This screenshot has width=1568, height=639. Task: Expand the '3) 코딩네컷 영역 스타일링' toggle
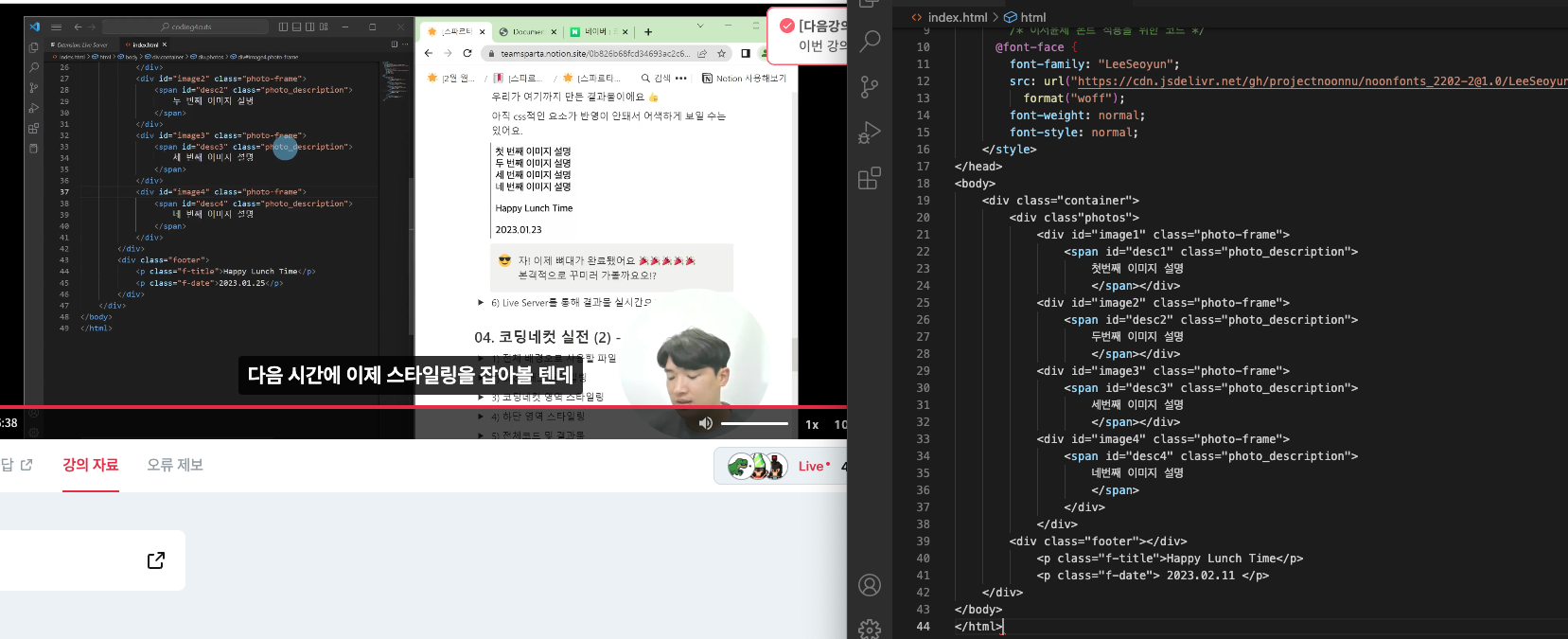[481, 398]
